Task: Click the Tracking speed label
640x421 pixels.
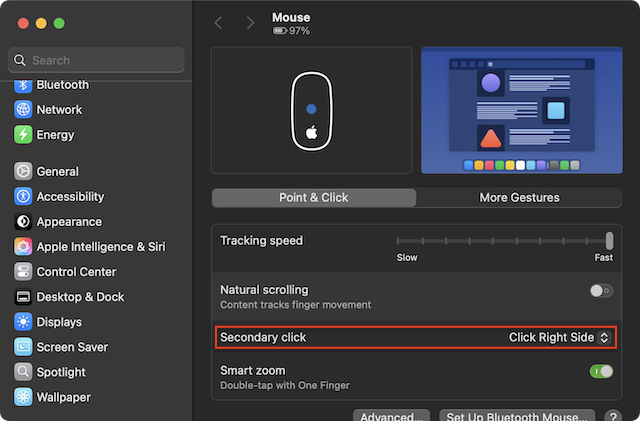Action: (x=262, y=241)
